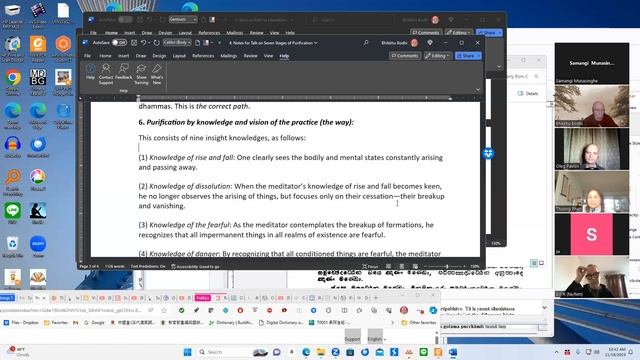Click the New document icon in Quick Access Toolbar
This screenshot has width=640, height=360.
(x=198, y=42)
